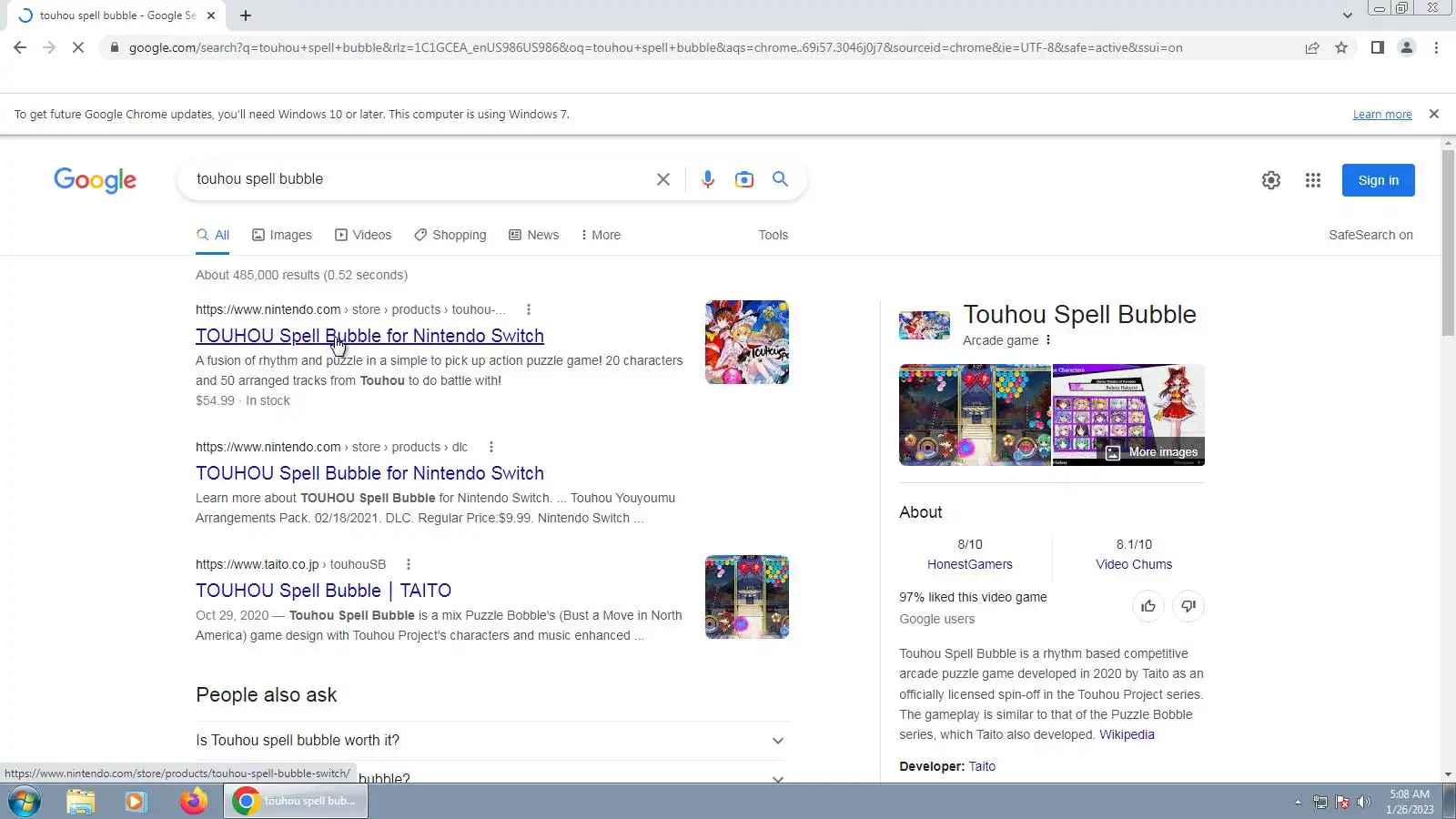1456x819 pixels.
Task: Switch to Images results tab
Action: (x=282, y=235)
